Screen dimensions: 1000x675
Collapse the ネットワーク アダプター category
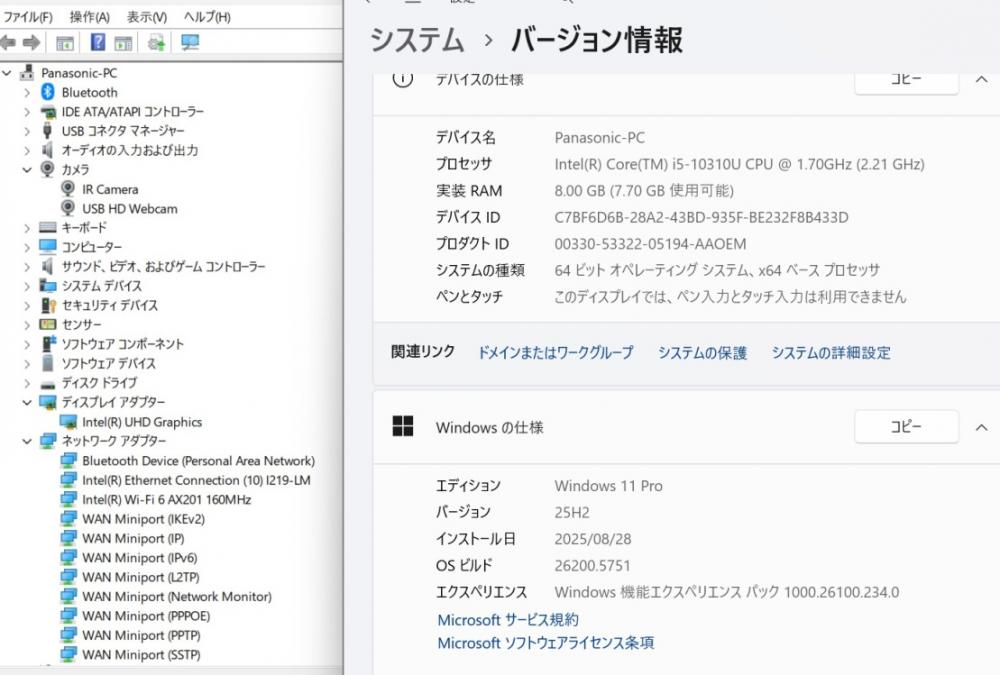pos(27,441)
